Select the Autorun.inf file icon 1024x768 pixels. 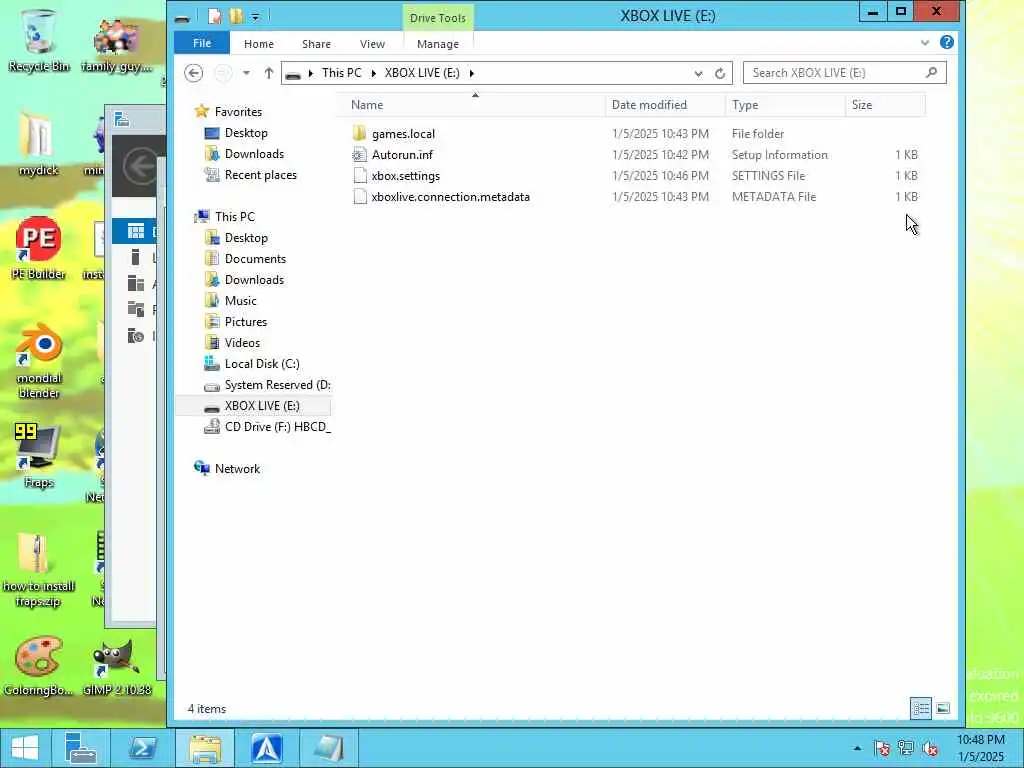pos(359,155)
